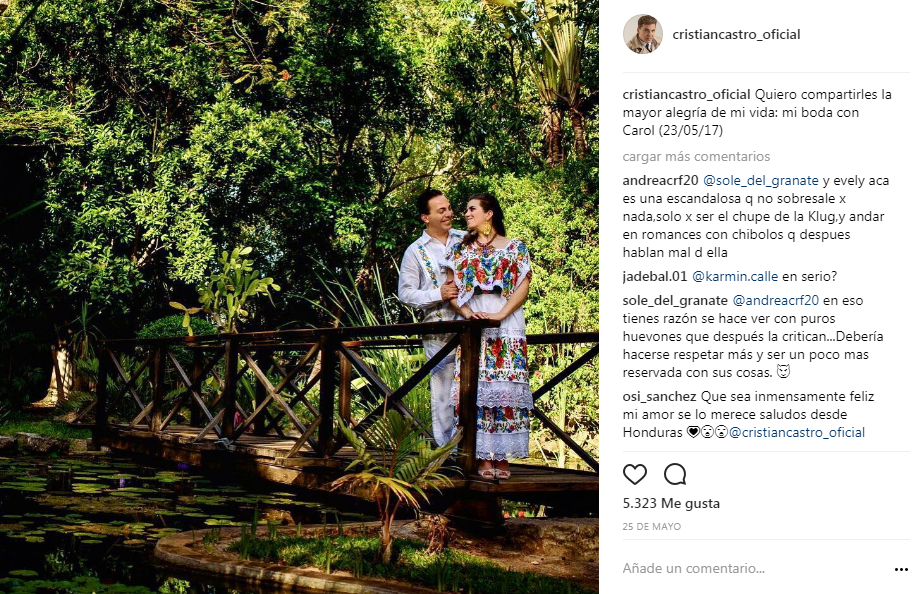Image resolution: width=914 pixels, height=594 pixels.
Task: Open the three-dot more options menu
Action: click(x=901, y=569)
